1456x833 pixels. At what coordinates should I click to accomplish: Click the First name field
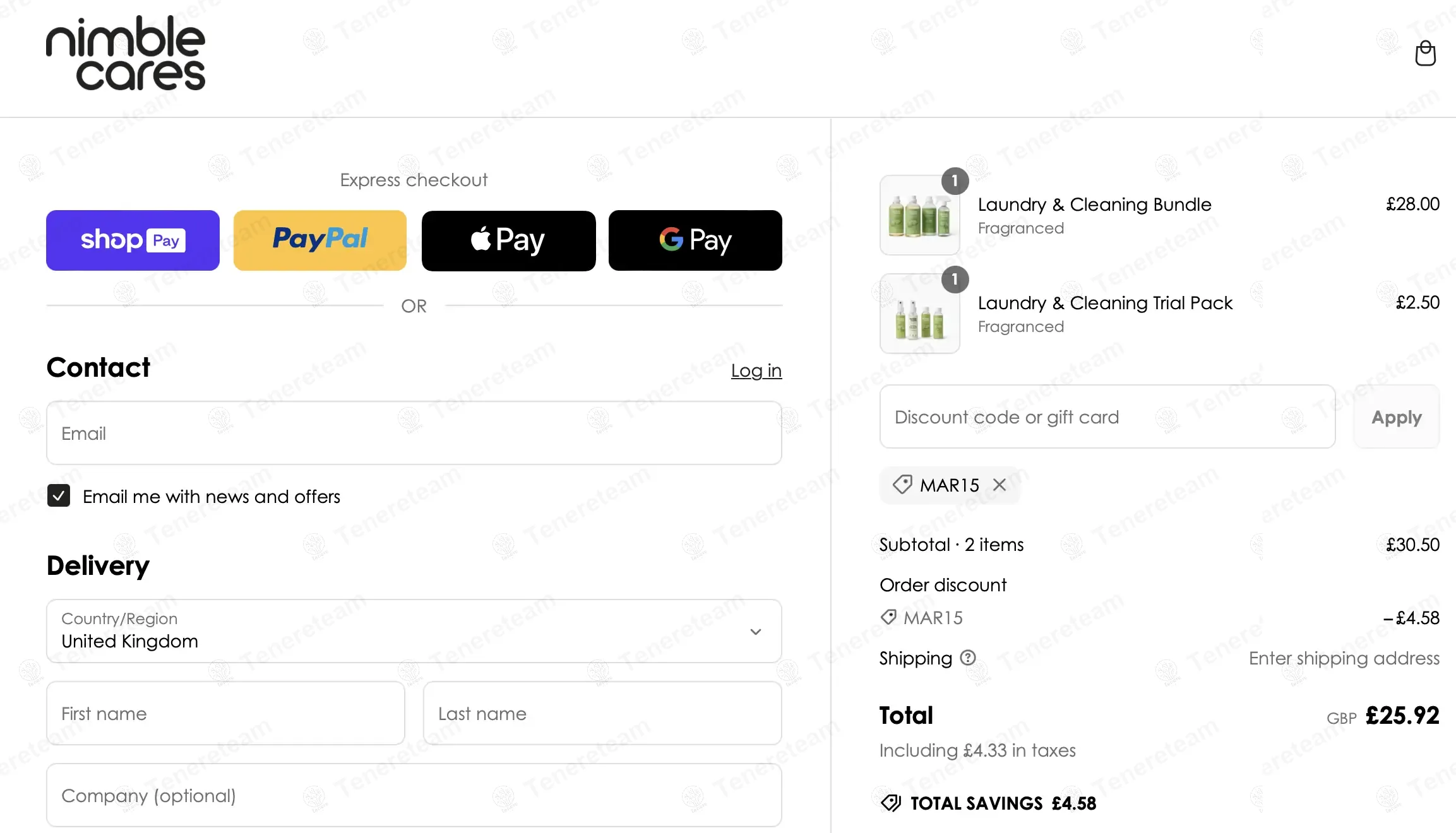(x=225, y=714)
